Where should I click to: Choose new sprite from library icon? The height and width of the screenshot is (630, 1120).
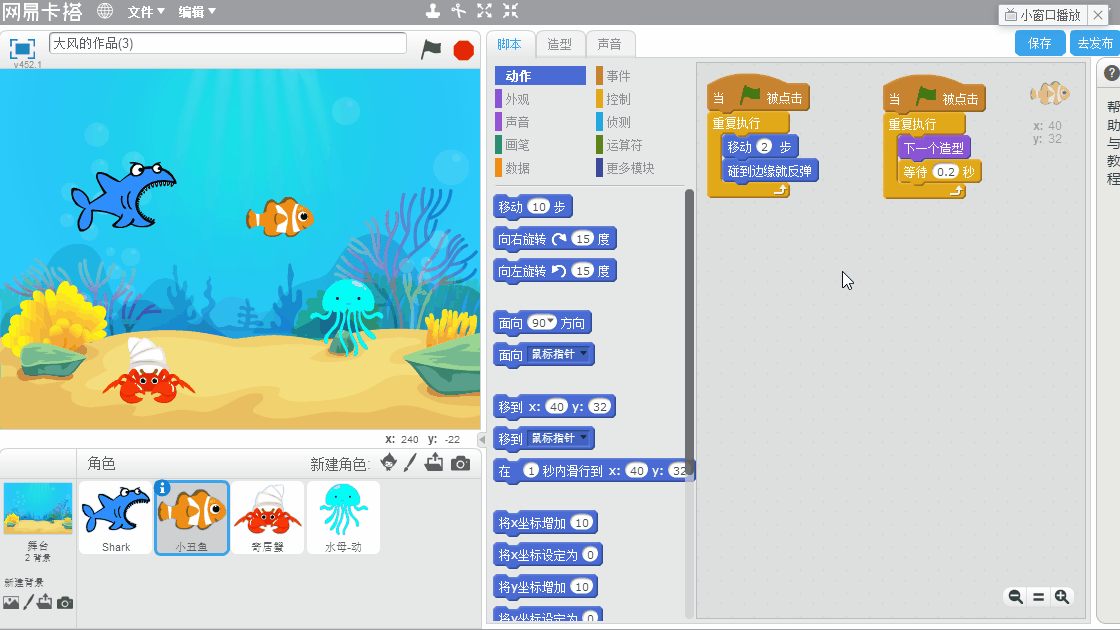click(x=389, y=463)
